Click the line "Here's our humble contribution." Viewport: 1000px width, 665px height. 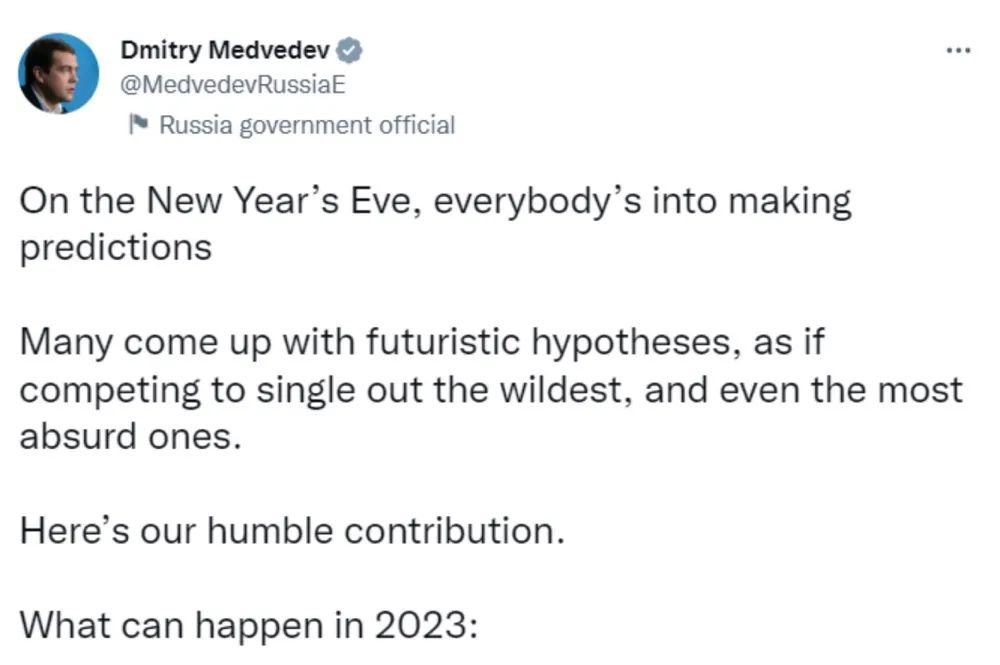292,529
